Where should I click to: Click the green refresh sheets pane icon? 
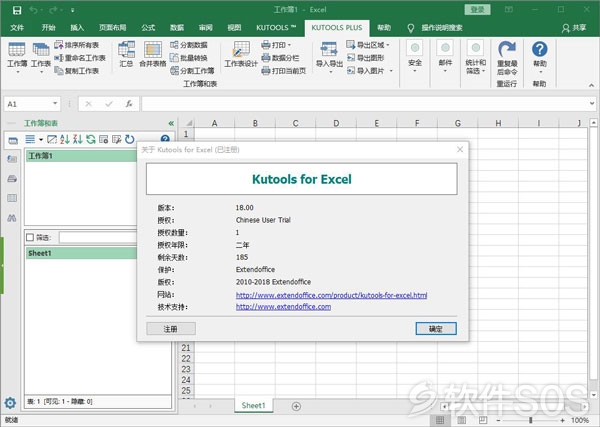(91, 139)
